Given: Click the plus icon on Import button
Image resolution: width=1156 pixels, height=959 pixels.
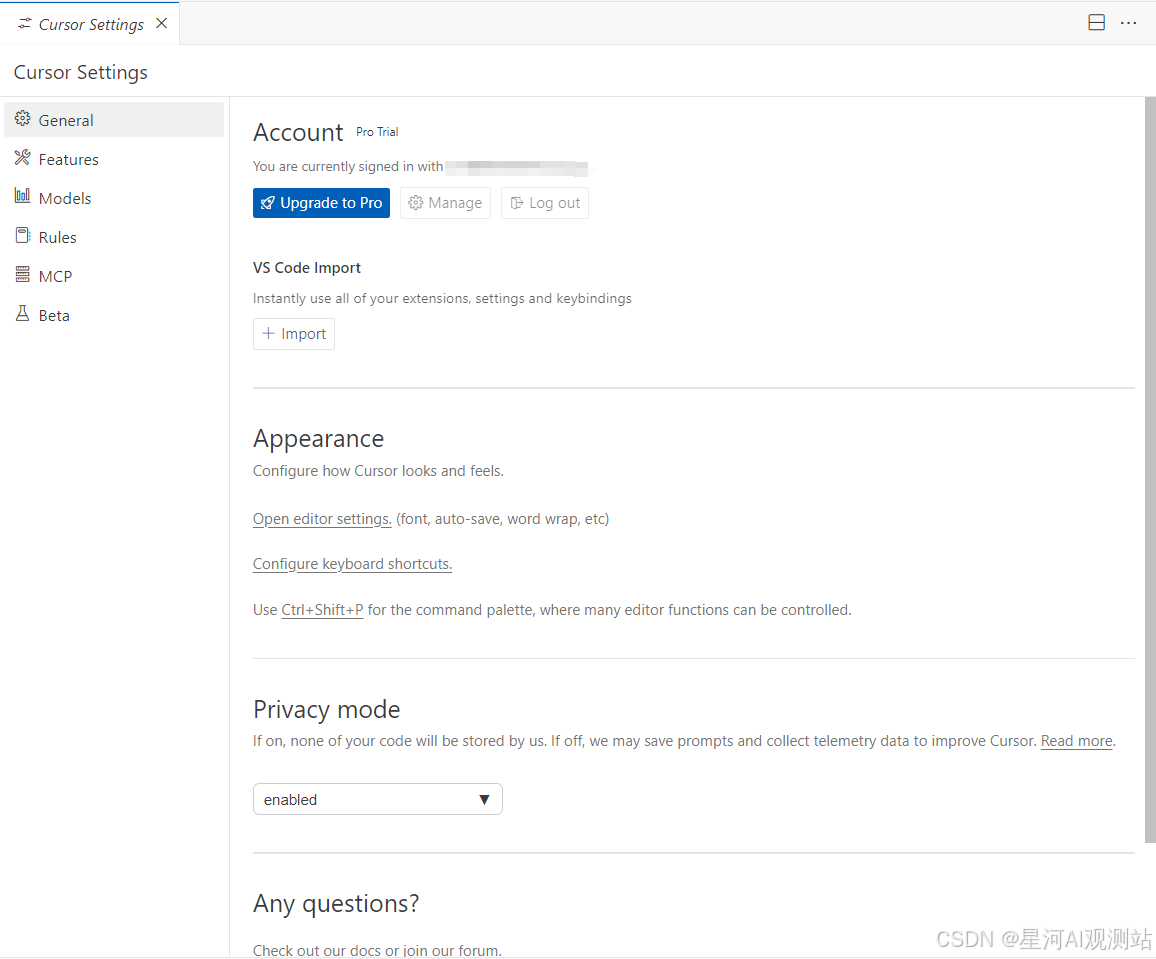Looking at the screenshot, I should tap(268, 333).
